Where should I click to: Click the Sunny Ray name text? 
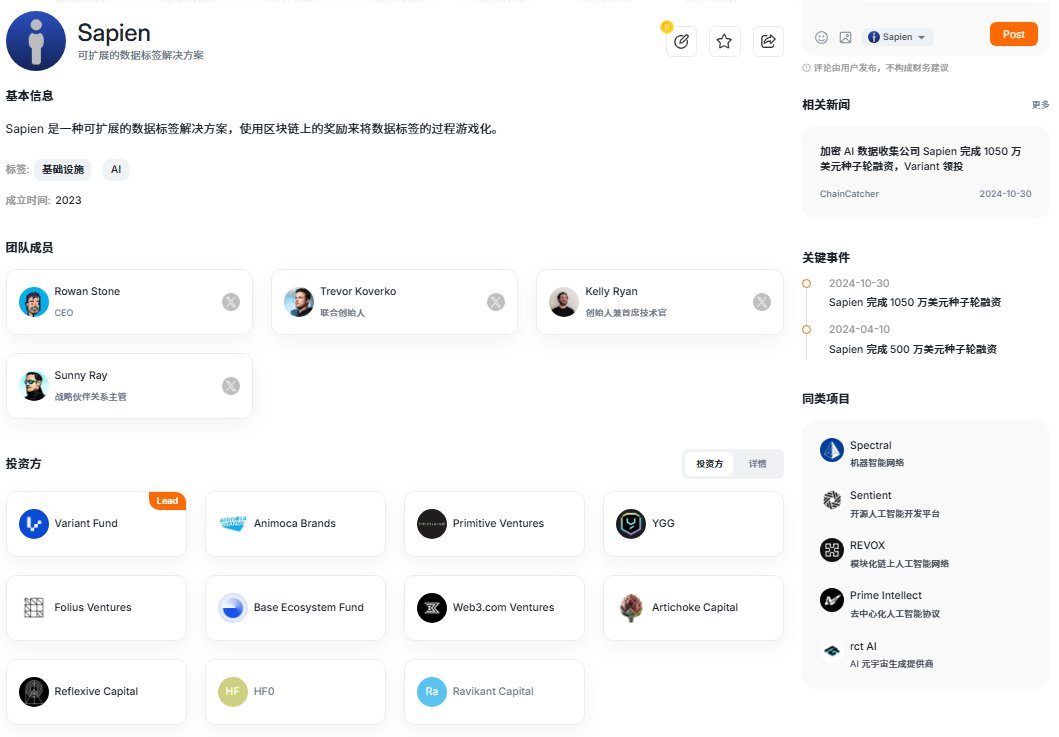(81, 376)
